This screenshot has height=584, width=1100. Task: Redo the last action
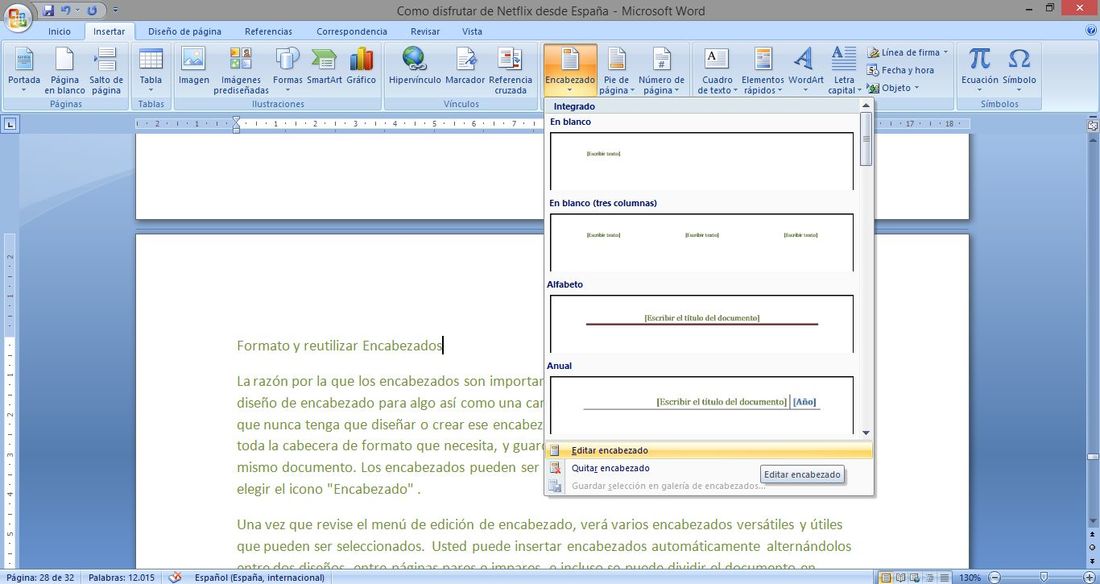point(92,11)
